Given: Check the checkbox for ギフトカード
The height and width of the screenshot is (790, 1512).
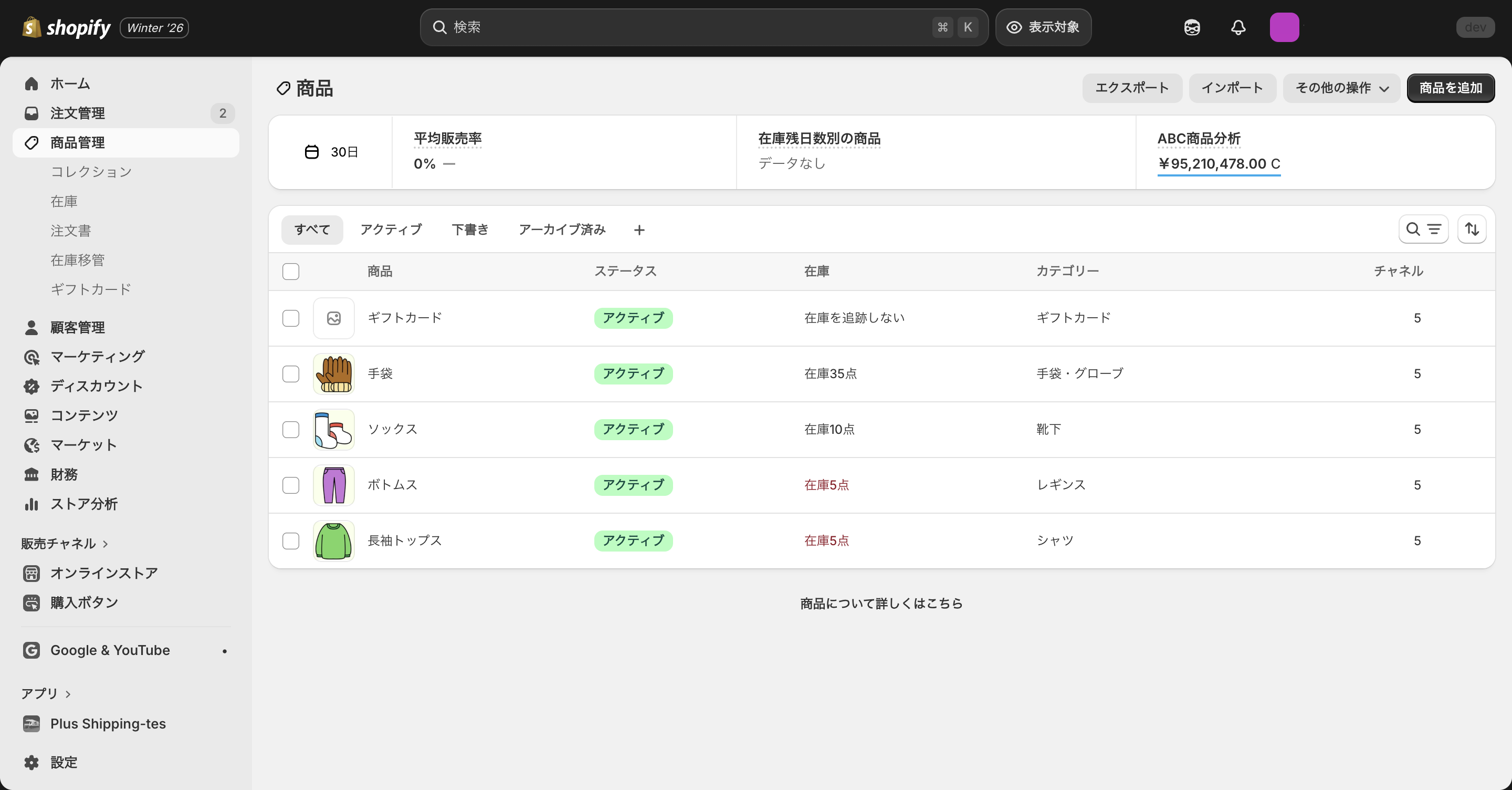Looking at the screenshot, I should (290, 318).
